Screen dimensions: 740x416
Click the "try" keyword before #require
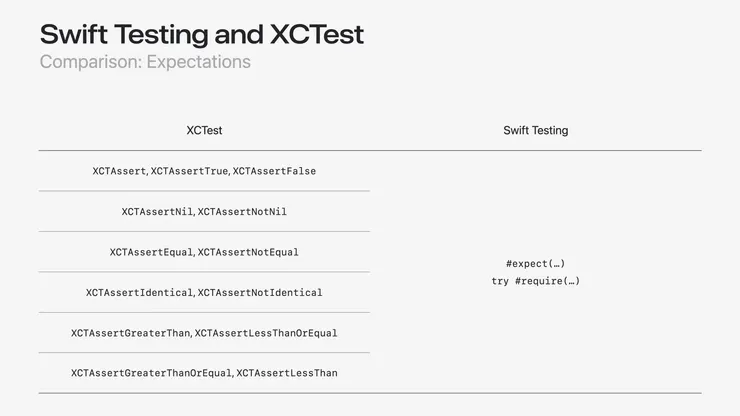500,281
